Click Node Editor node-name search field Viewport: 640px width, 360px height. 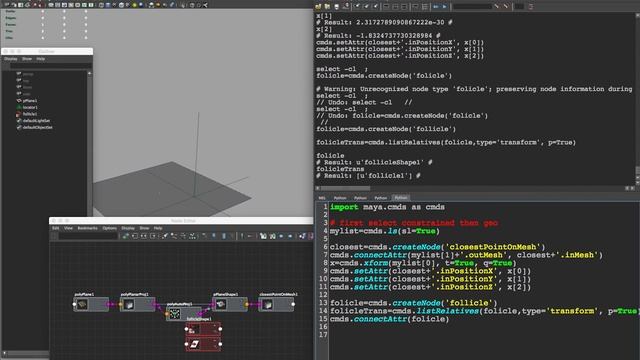pyautogui.click(x=88, y=236)
